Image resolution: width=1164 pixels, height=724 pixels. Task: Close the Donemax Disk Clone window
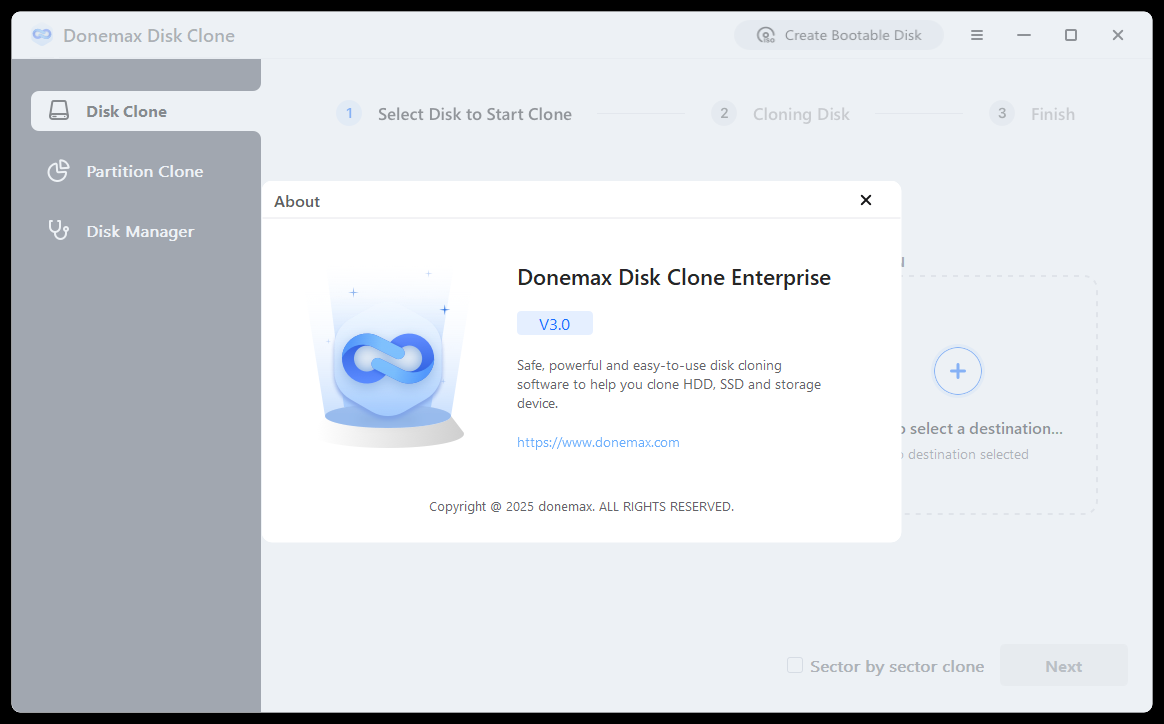1118,35
